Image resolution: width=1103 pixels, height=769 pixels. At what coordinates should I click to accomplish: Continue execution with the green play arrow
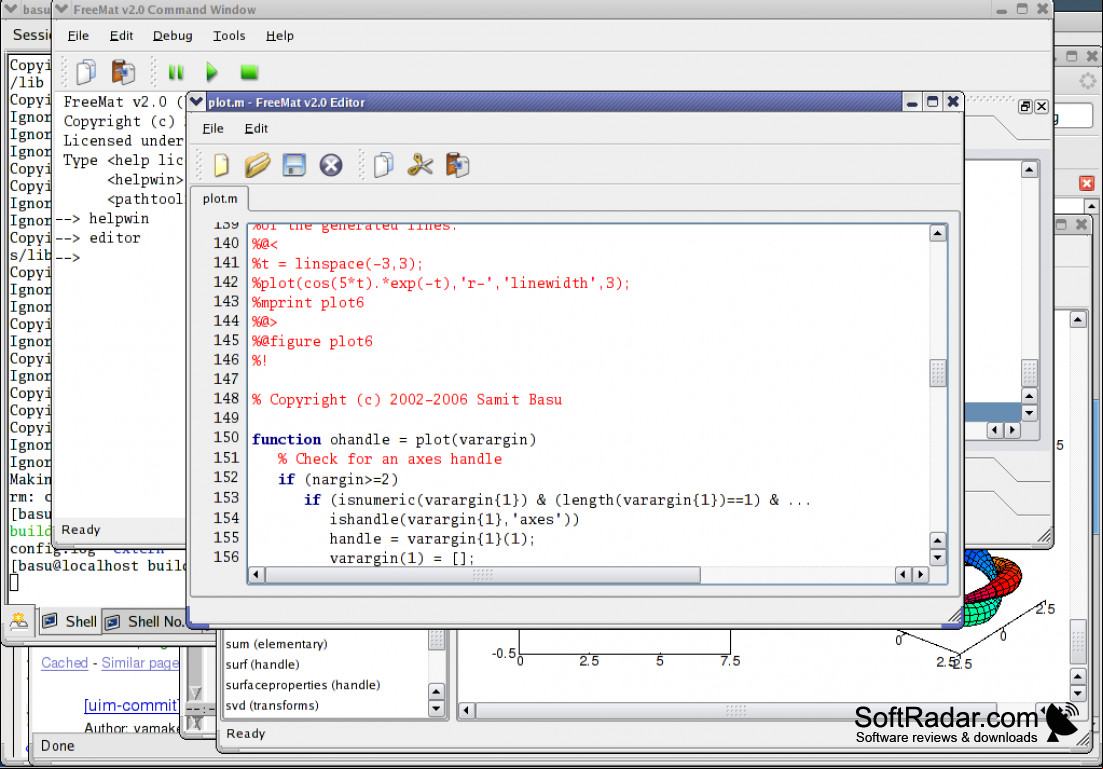(212, 72)
